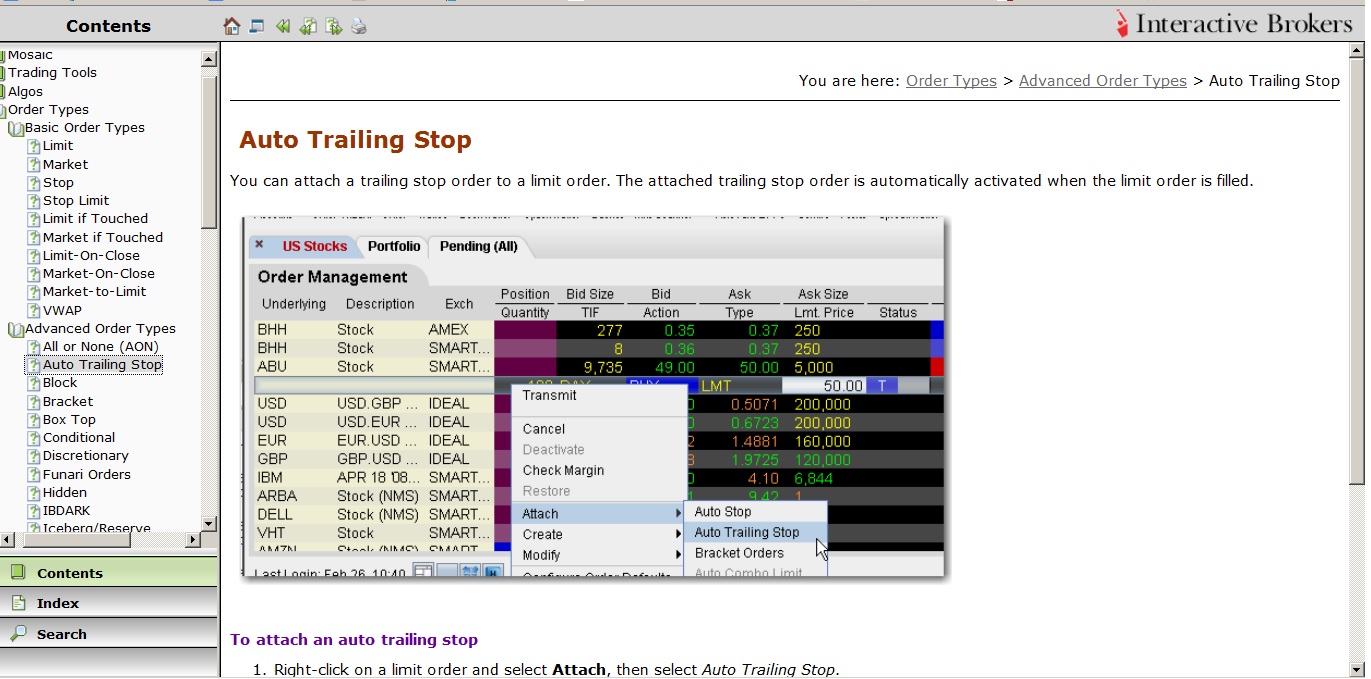Screen dimensions: 1371x679
Task: Click the Auto Trailing Stop page heading
Action: 355,140
